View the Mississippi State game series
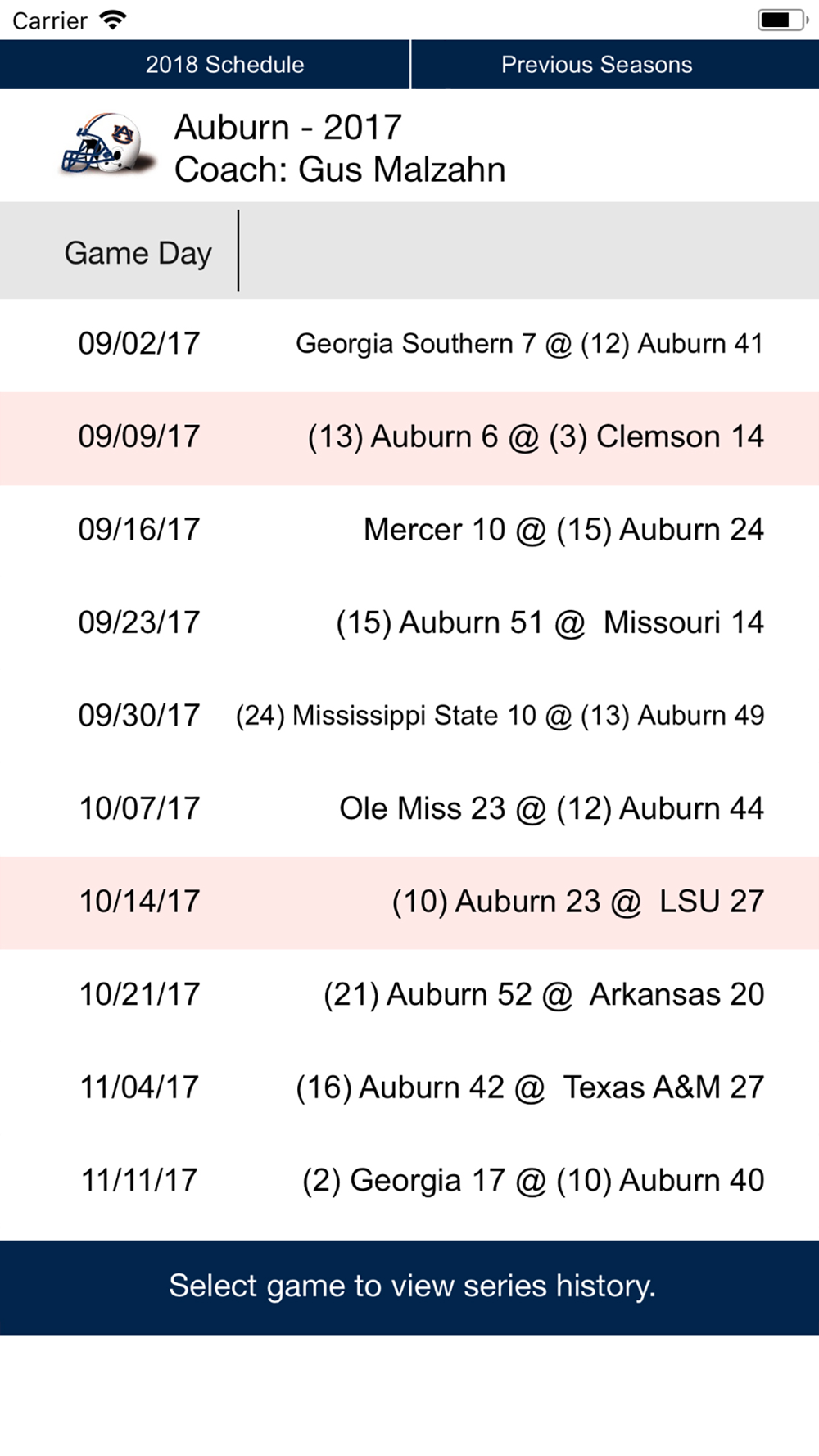The width and height of the screenshot is (819, 1456). pyautogui.click(x=409, y=717)
